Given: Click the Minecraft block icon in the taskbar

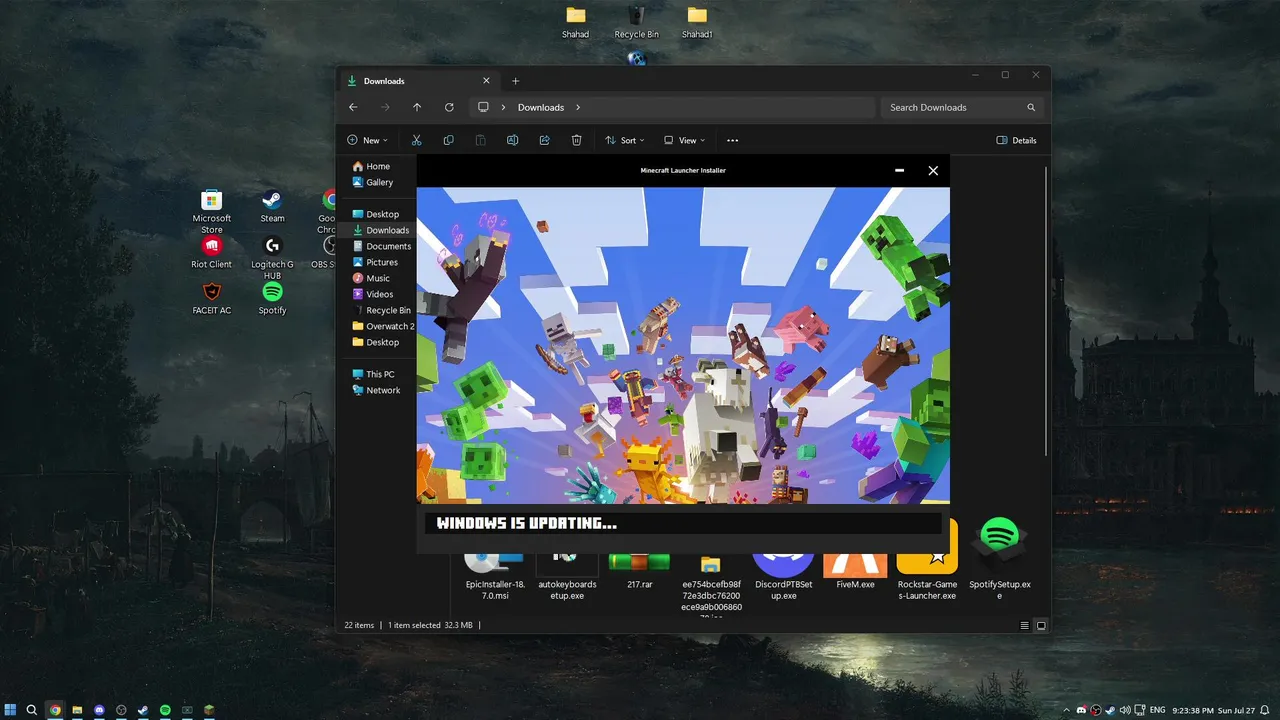Looking at the screenshot, I should 209,710.
